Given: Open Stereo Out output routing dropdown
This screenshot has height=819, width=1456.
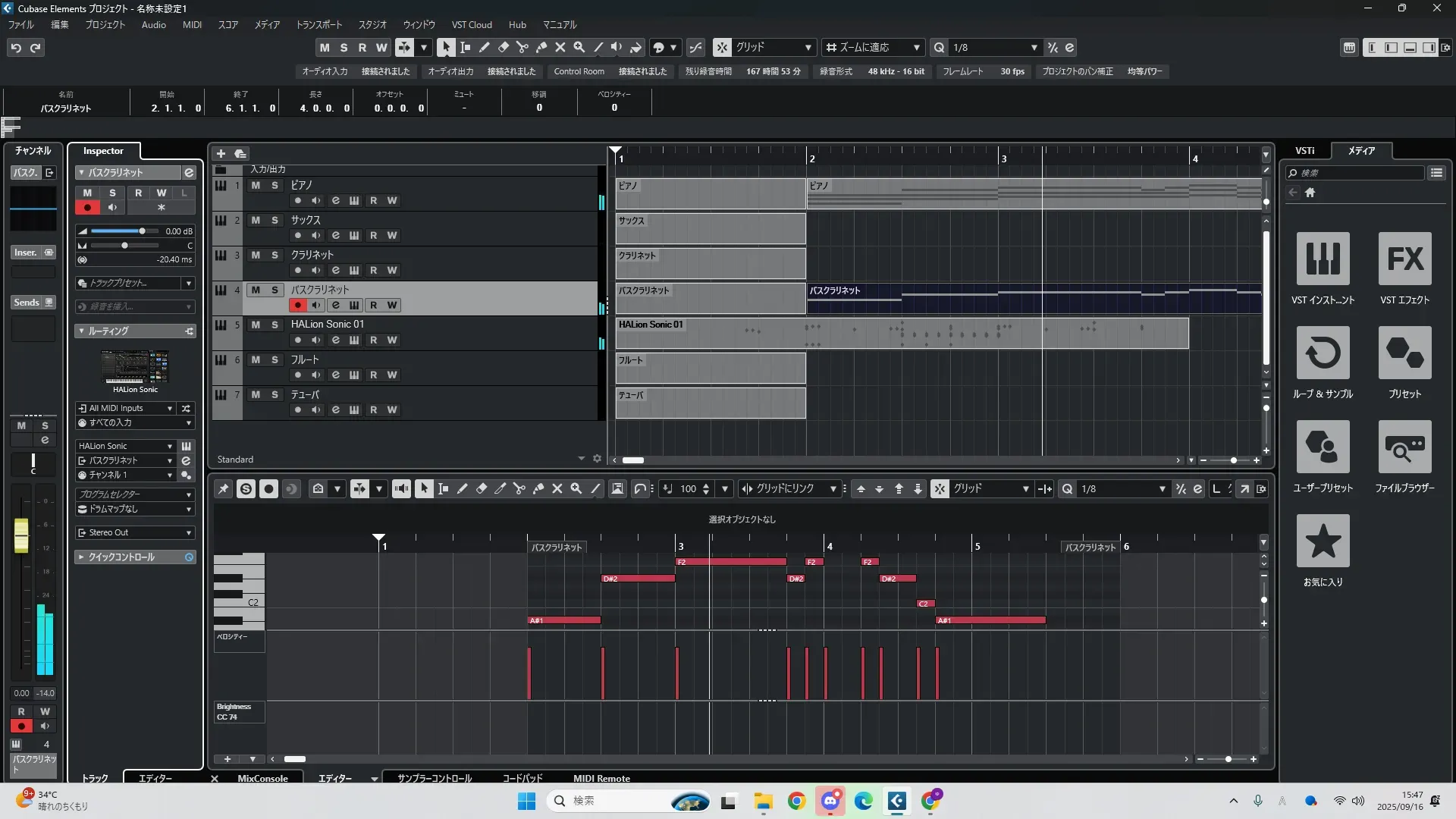Looking at the screenshot, I should point(135,532).
